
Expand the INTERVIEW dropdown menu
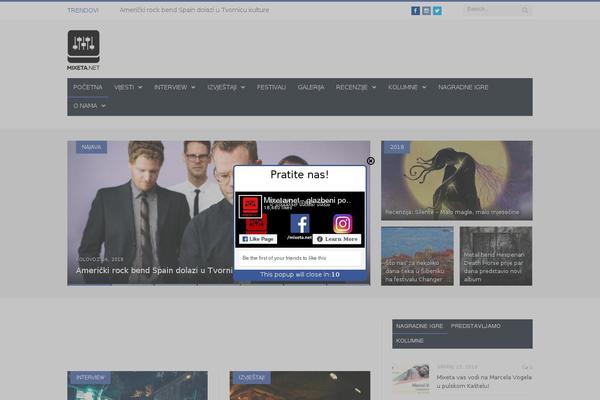click(174, 87)
